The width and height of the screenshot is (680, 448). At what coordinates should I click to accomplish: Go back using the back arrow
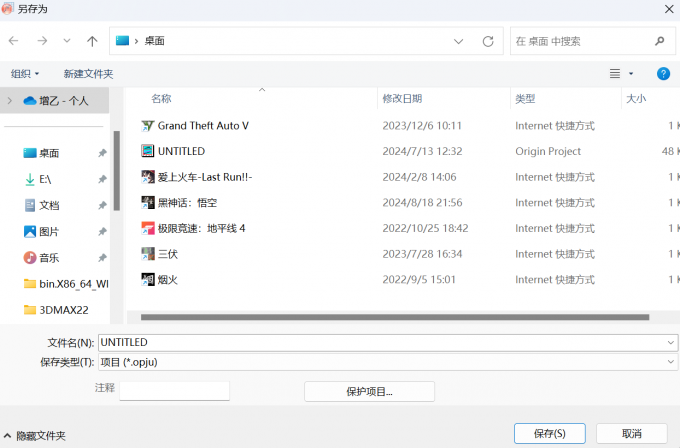coord(13,41)
